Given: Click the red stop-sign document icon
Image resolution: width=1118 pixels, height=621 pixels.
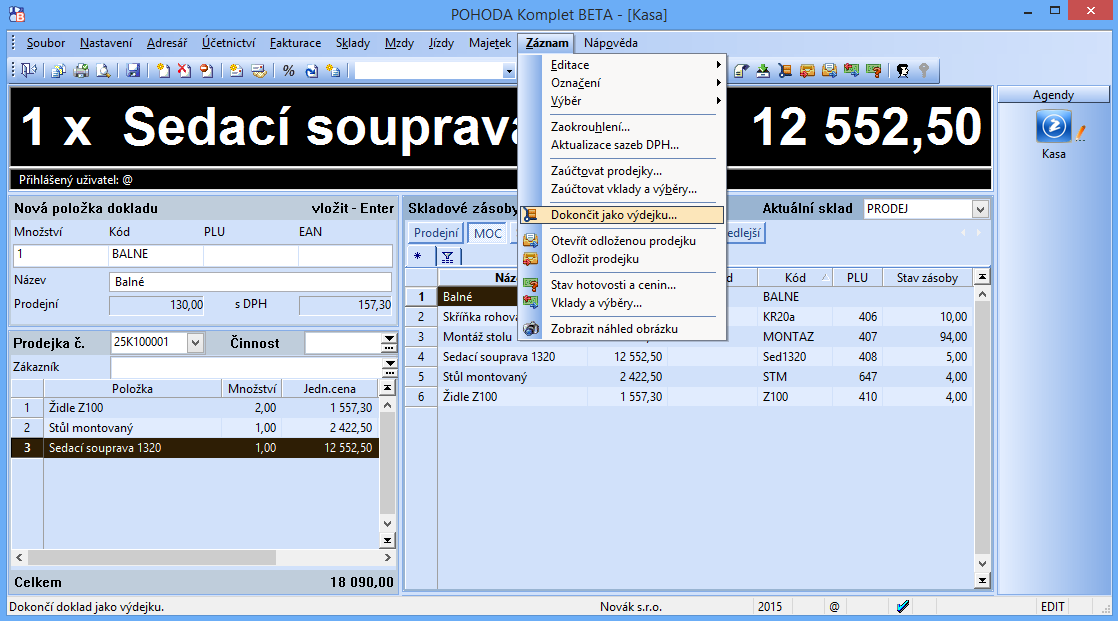Looking at the screenshot, I should pyautogui.click(x=207, y=71).
